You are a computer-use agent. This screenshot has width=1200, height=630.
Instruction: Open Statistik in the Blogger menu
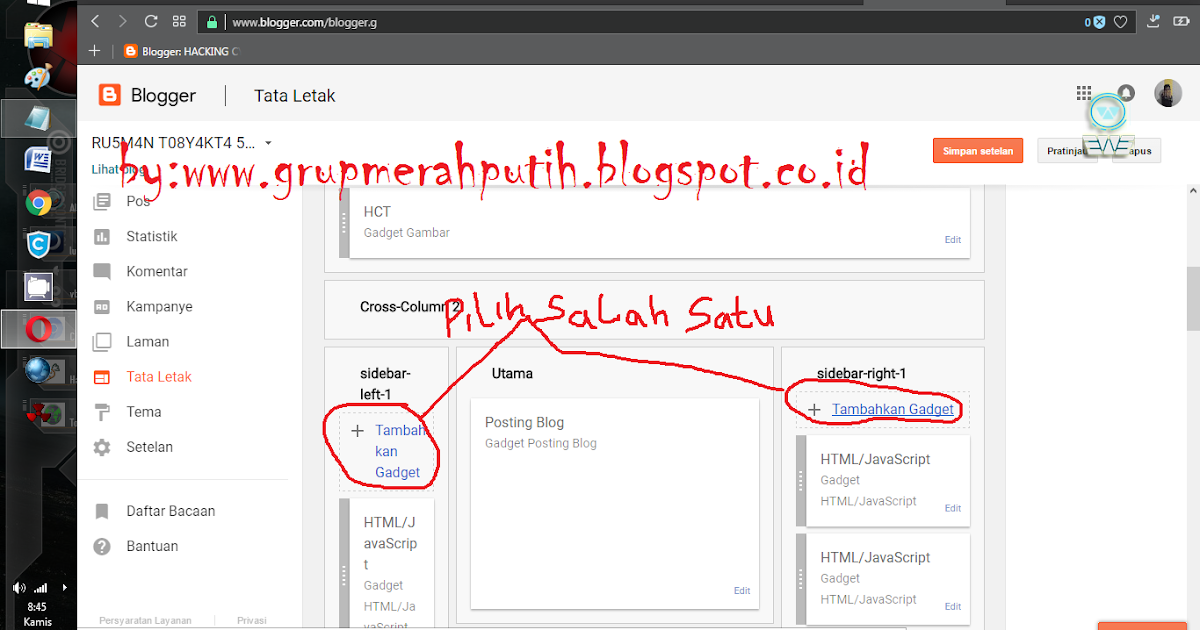152,236
